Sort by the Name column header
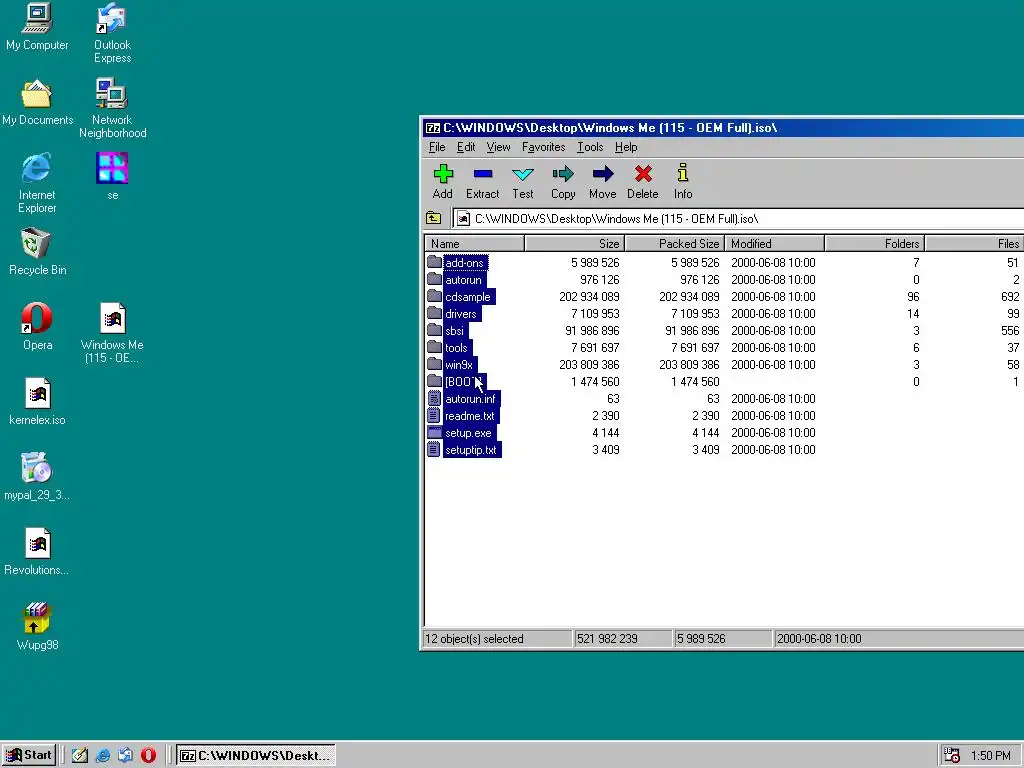The image size is (1024, 768). [474, 244]
